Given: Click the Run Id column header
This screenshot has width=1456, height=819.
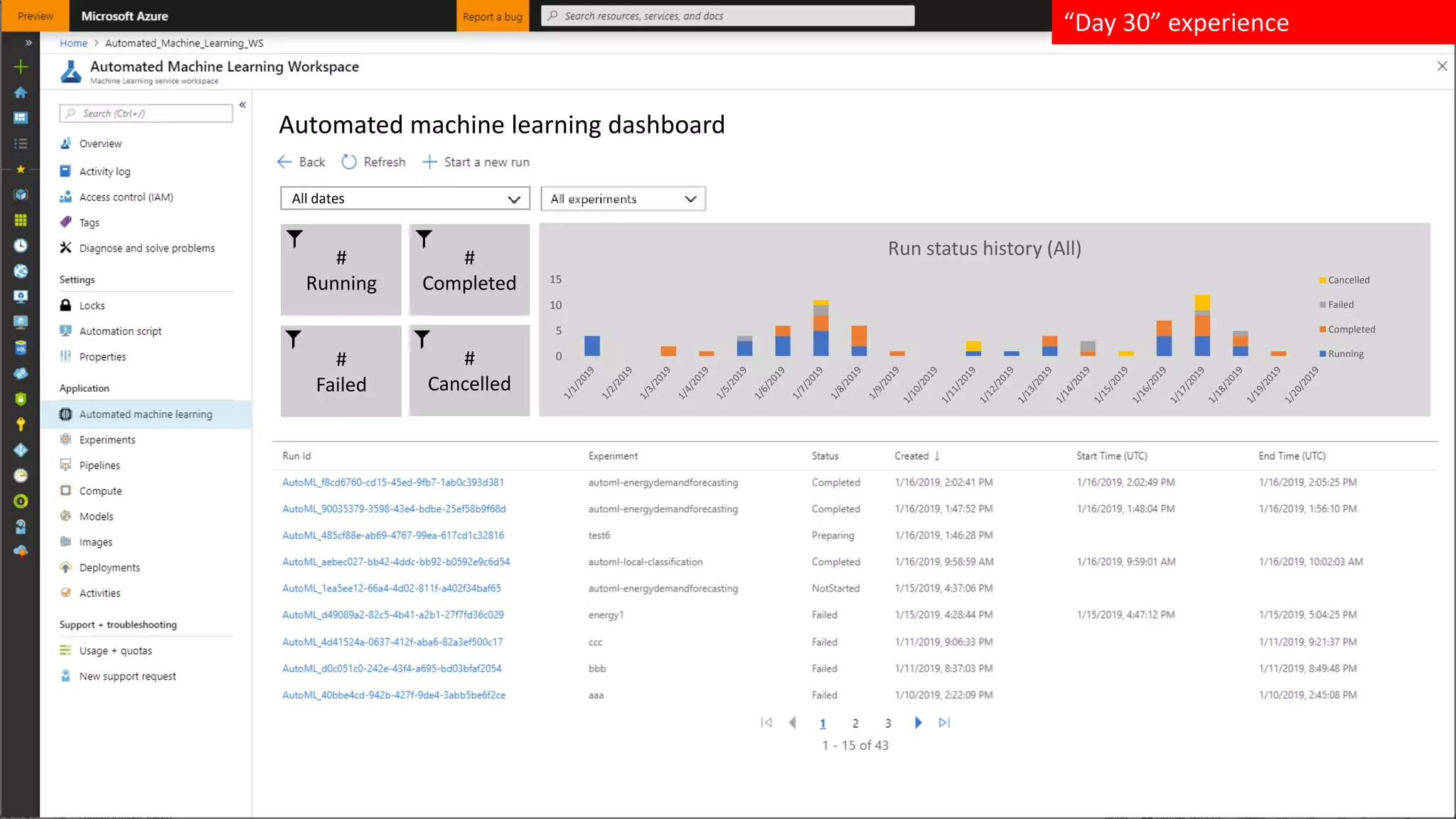Looking at the screenshot, I should (x=296, y=456).
